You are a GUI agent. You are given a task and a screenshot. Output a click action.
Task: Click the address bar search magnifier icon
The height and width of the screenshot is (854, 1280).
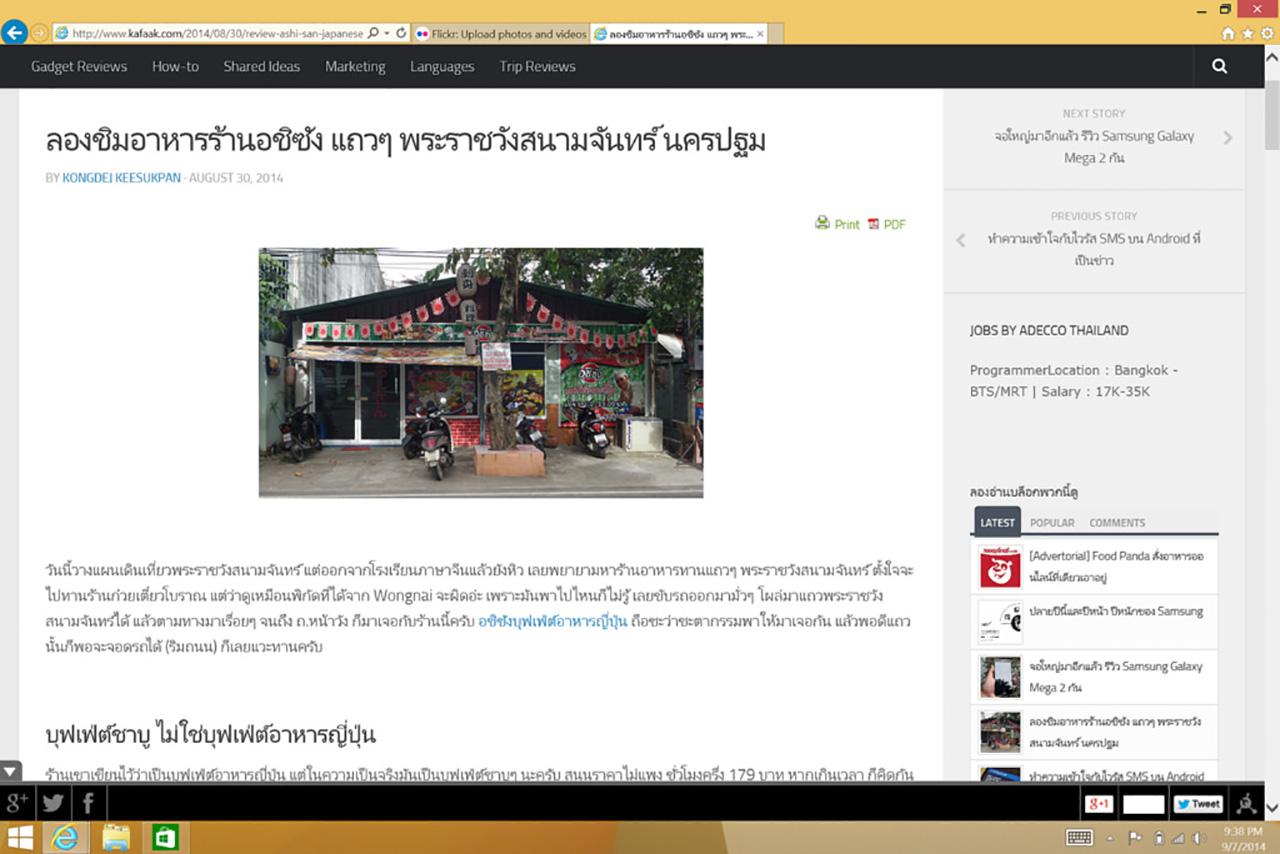click(373, 33)
